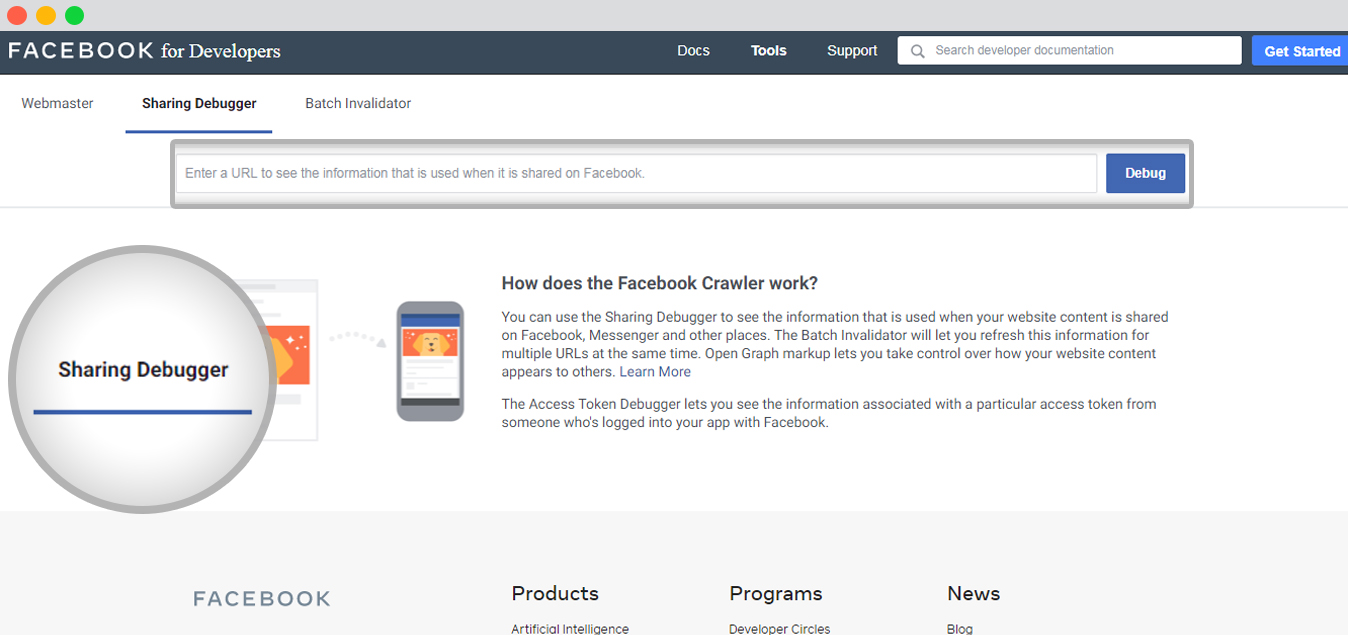Viewport: 1348px width, 635px height.
Task: Click the footer FACEBOOK wordmark
Action: (x=261, y=599)
